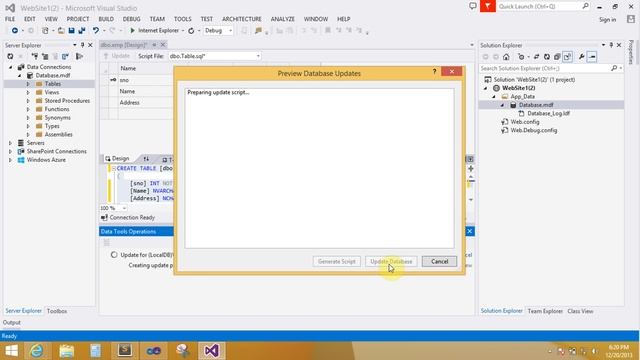Open Internet Explorer from the taskbar

37,351
